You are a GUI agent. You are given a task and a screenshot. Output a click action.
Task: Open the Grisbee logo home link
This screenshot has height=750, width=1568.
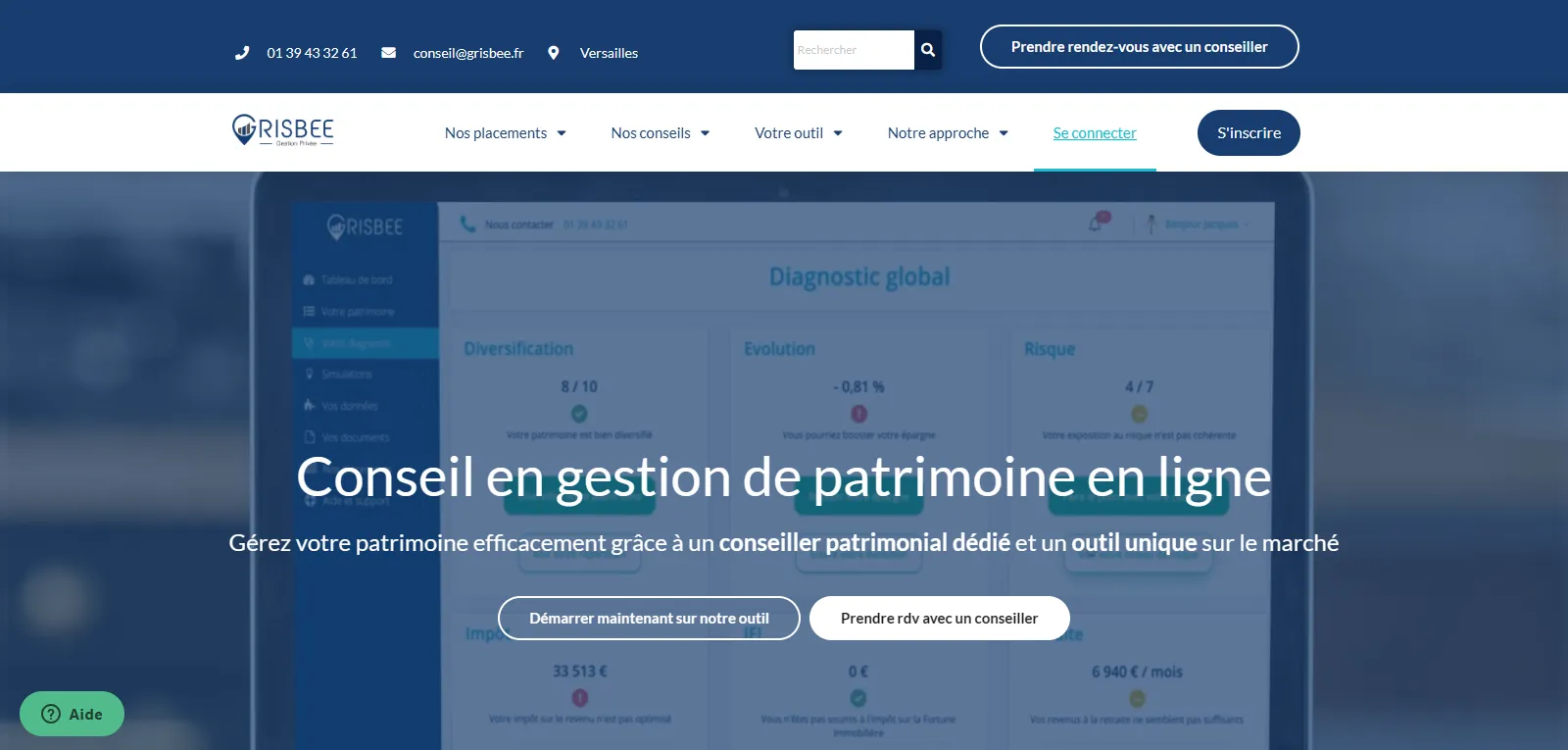click(283, 130)
